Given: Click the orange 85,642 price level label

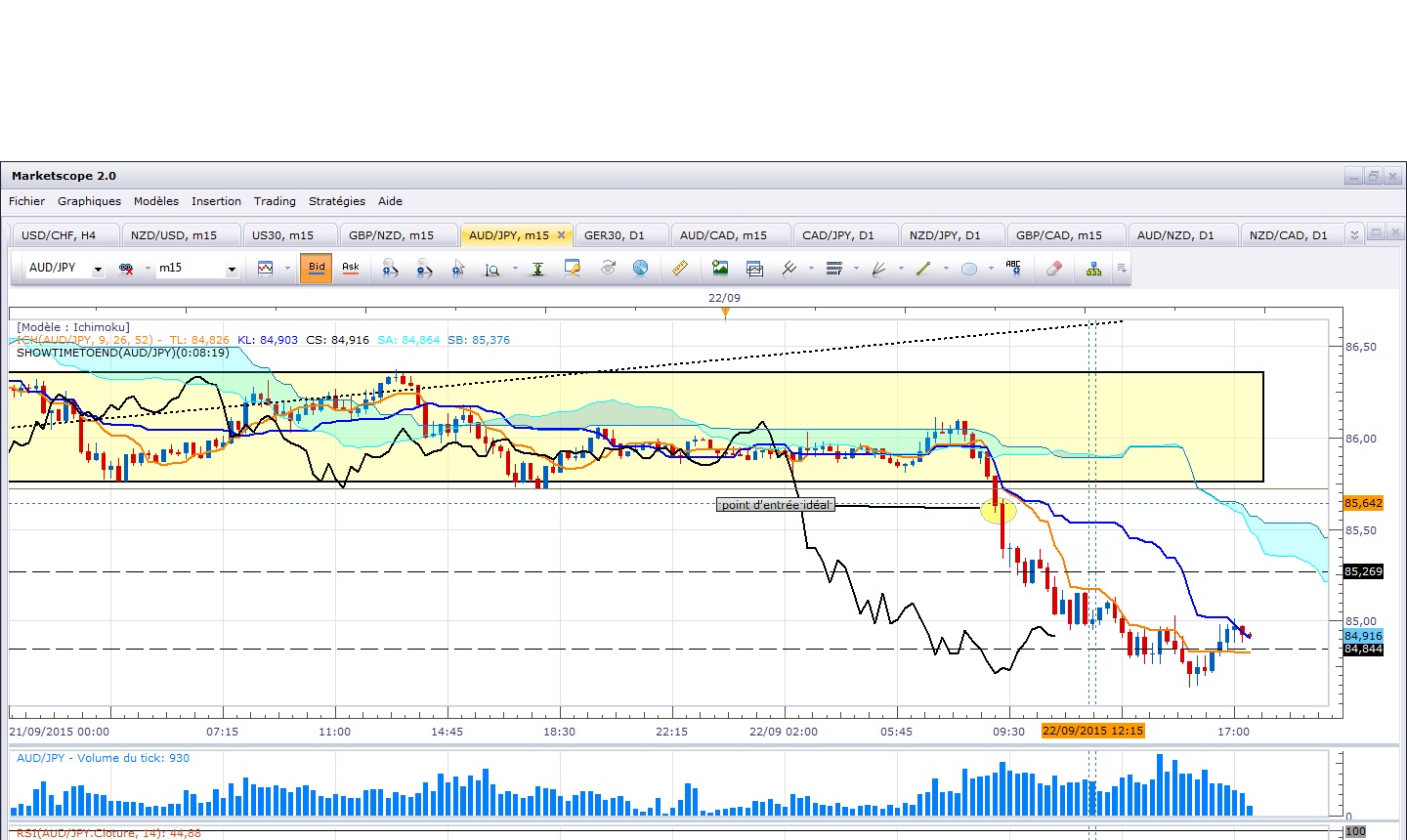Looking at the screenshot, I should 1363,503.
